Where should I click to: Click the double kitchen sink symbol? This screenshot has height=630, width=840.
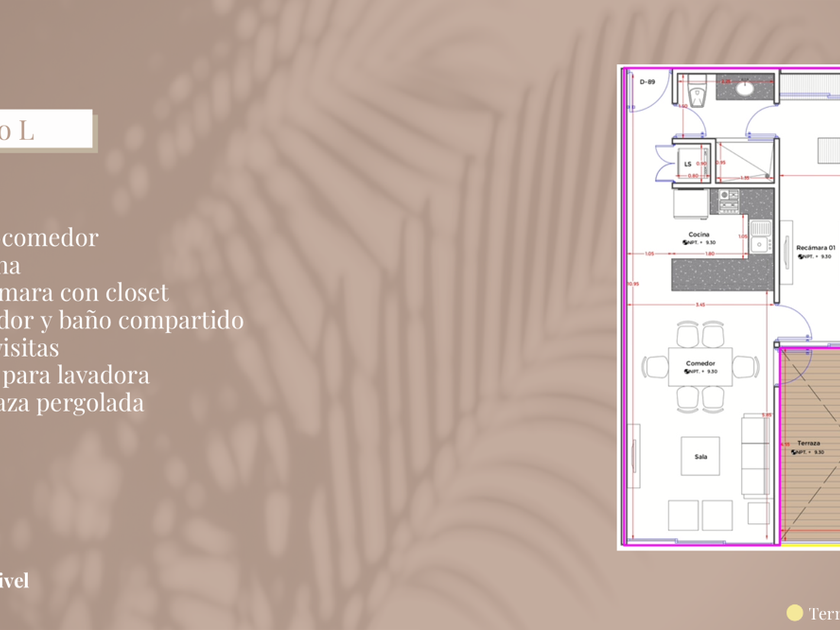coord(760,236)
